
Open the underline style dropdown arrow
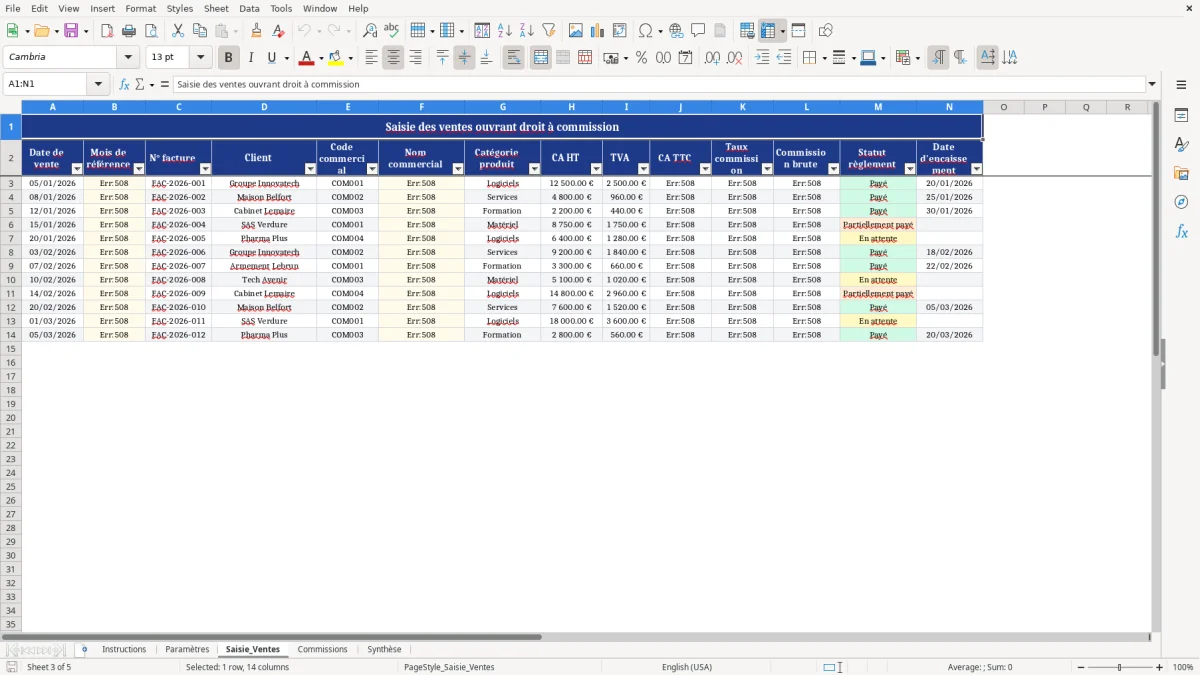pyautogui.click(x=286, y=58)
